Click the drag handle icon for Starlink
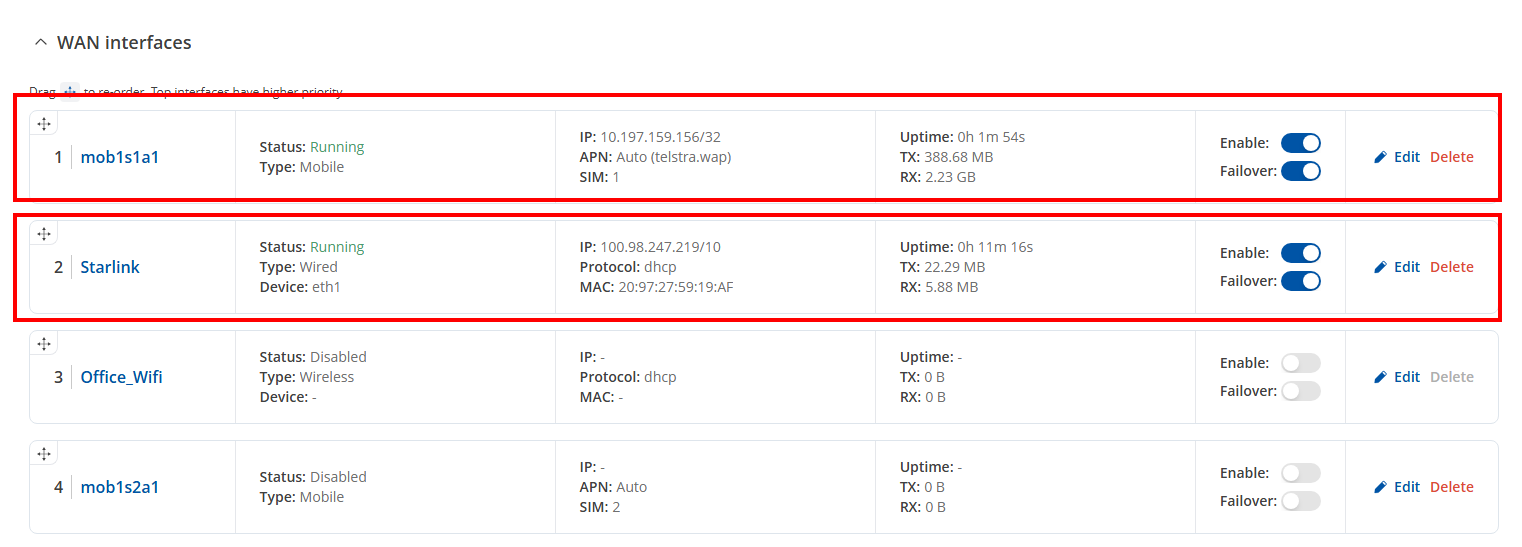 click(44, 234)
